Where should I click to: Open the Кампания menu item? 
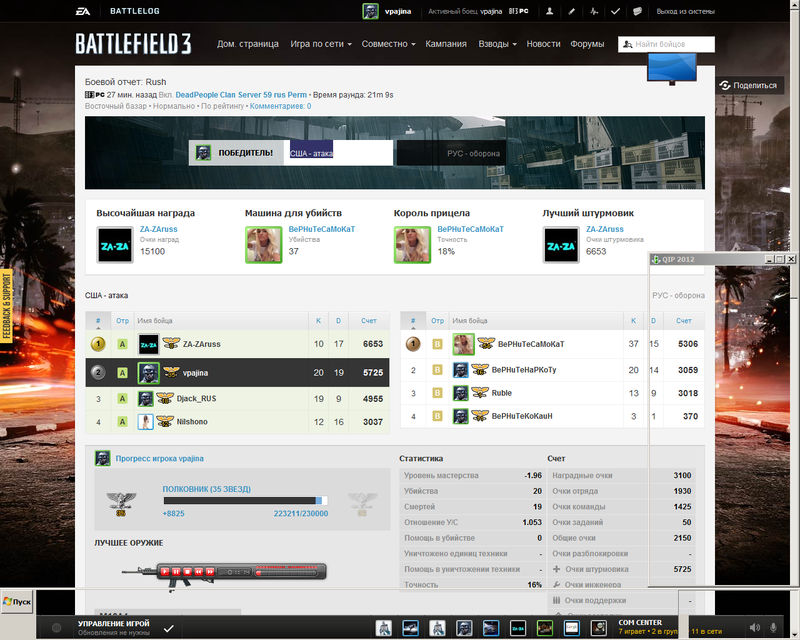pos(446,44)
